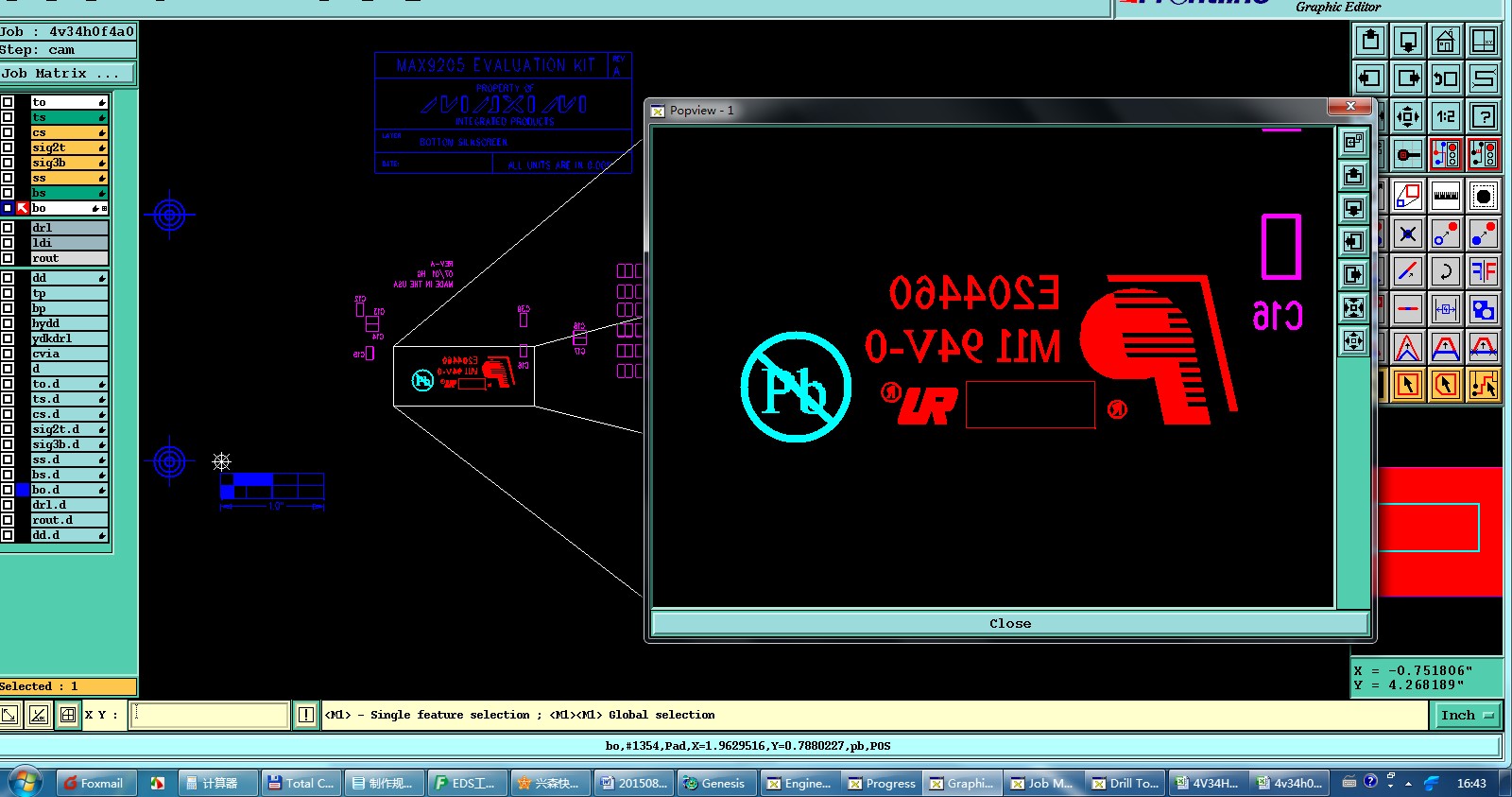Viewport: 1512px width, 797px height.
Task: Select the ldi layer row
Action: 69,243
